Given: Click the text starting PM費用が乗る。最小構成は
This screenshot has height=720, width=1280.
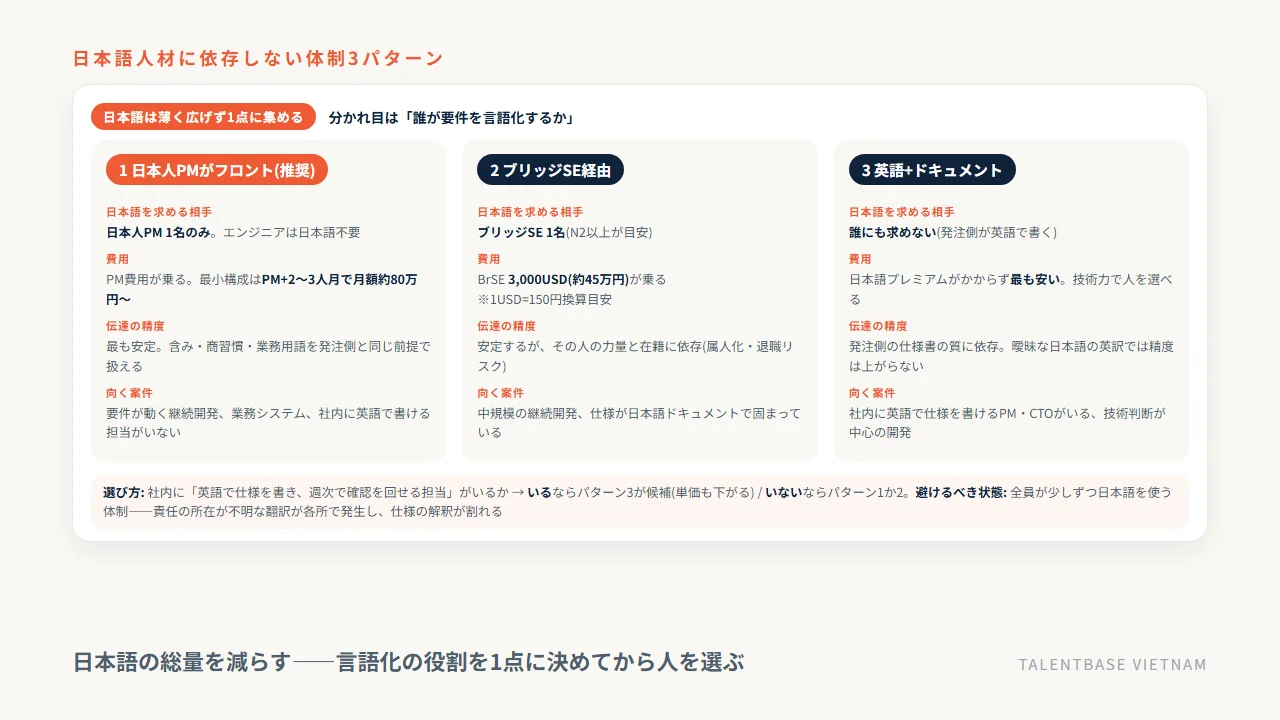Looking at the screenshot, I should click(262, 289).
